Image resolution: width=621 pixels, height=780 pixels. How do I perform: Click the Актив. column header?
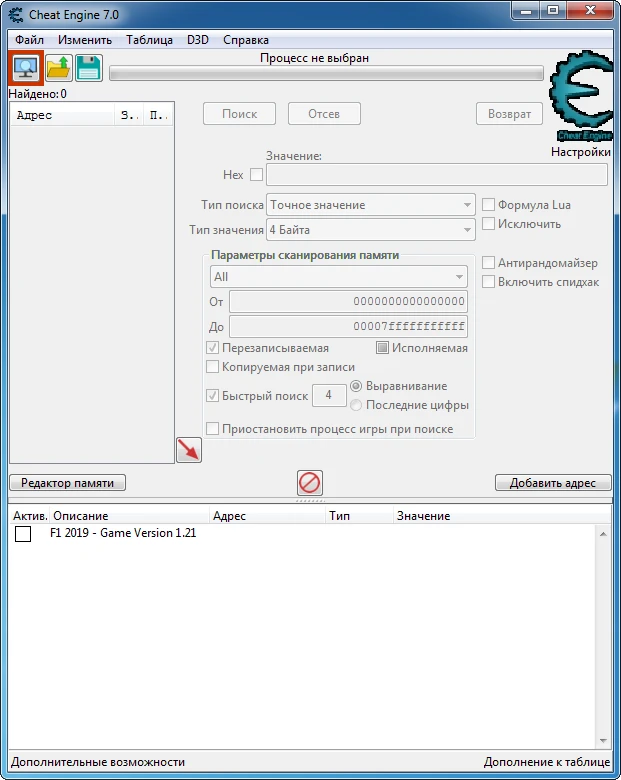coord(30,516)
